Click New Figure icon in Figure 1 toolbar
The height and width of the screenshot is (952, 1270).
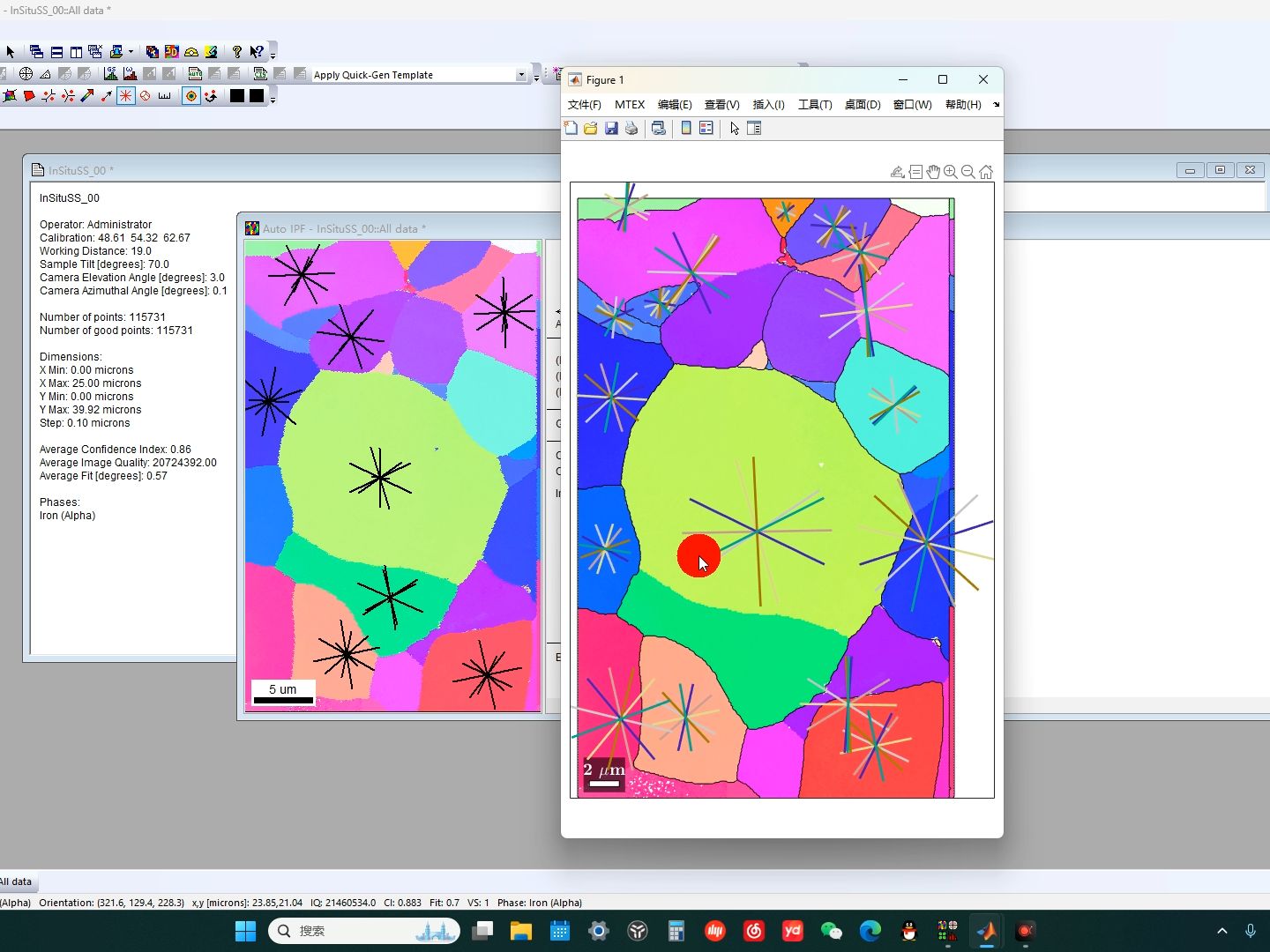[571, 129]
